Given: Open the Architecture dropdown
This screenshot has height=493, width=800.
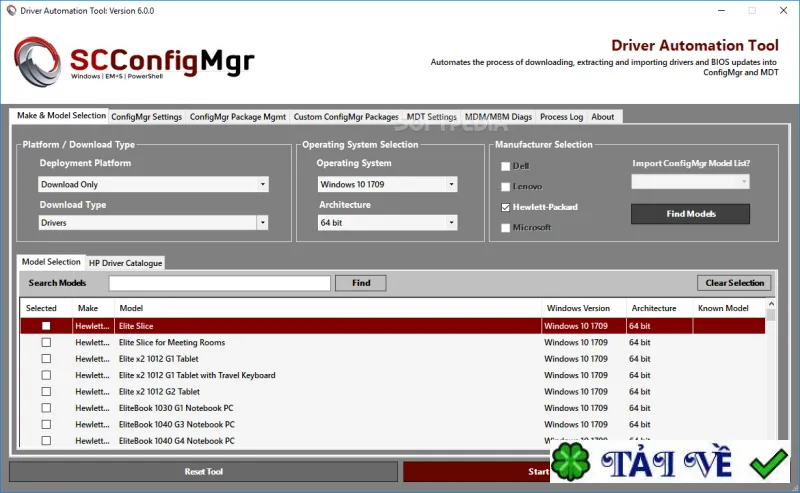Looking at the screenshot, I should (x=387, y=223).
